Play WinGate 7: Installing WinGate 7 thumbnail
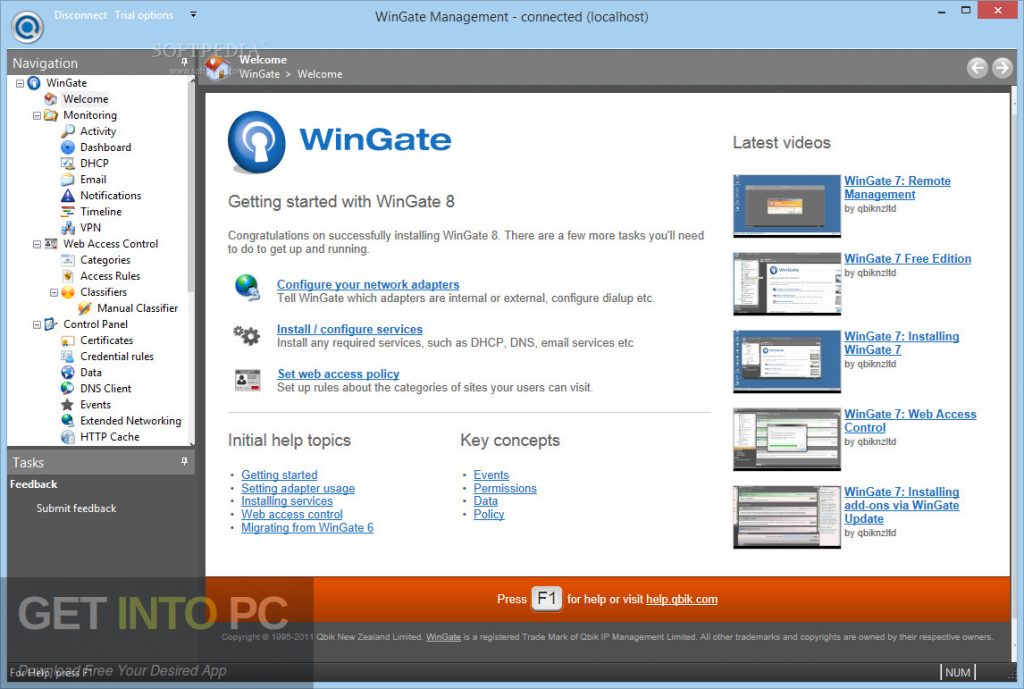This screenshot has width=1024, height=689. point(787,361)
